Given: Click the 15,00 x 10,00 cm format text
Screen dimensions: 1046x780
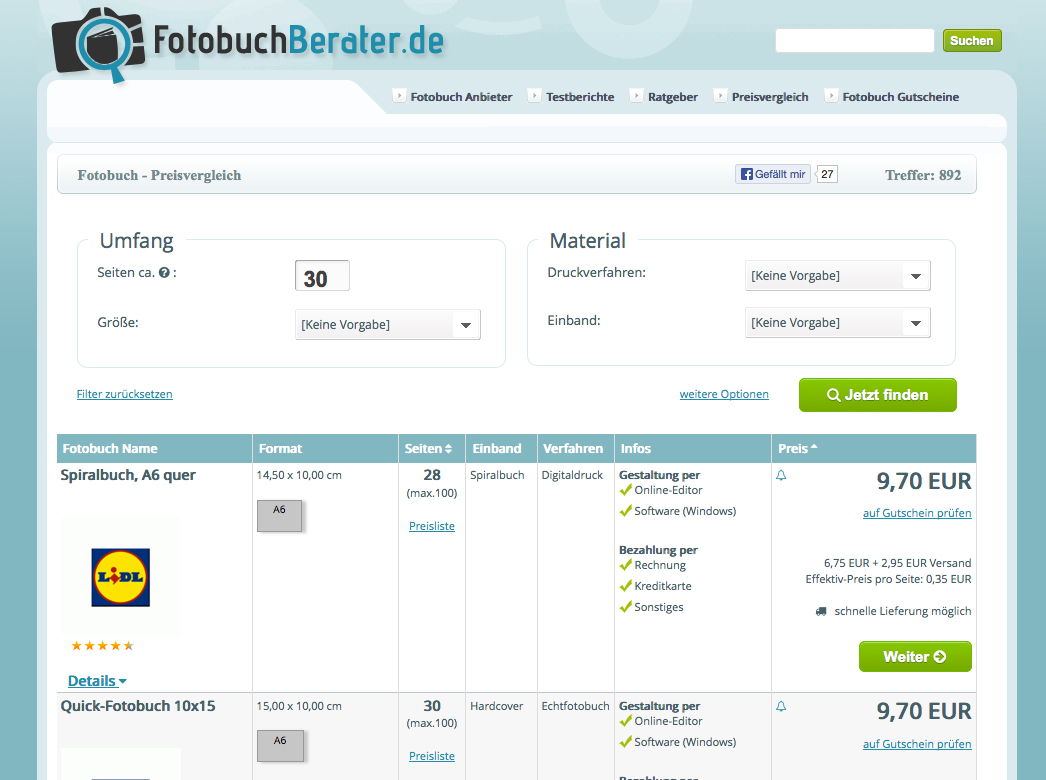Looking at the screenshot, I should click(x=299, y=706).
